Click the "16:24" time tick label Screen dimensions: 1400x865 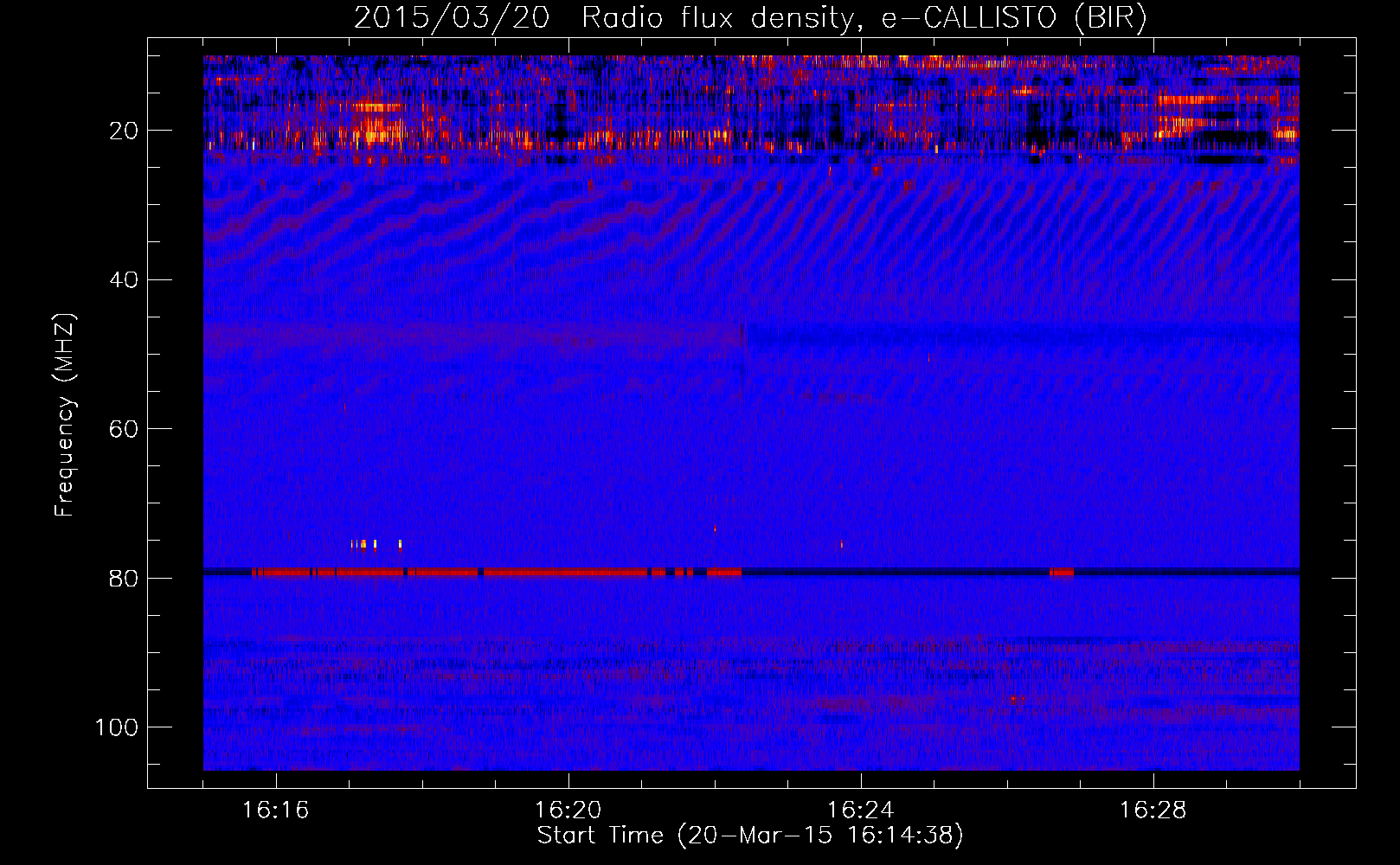(861, 811)
